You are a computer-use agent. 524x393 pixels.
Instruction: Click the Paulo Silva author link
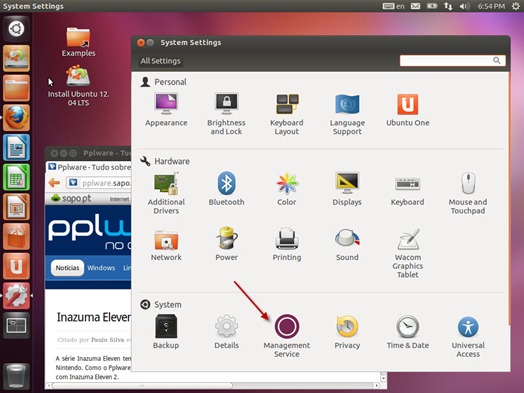(x=108, y=340)
